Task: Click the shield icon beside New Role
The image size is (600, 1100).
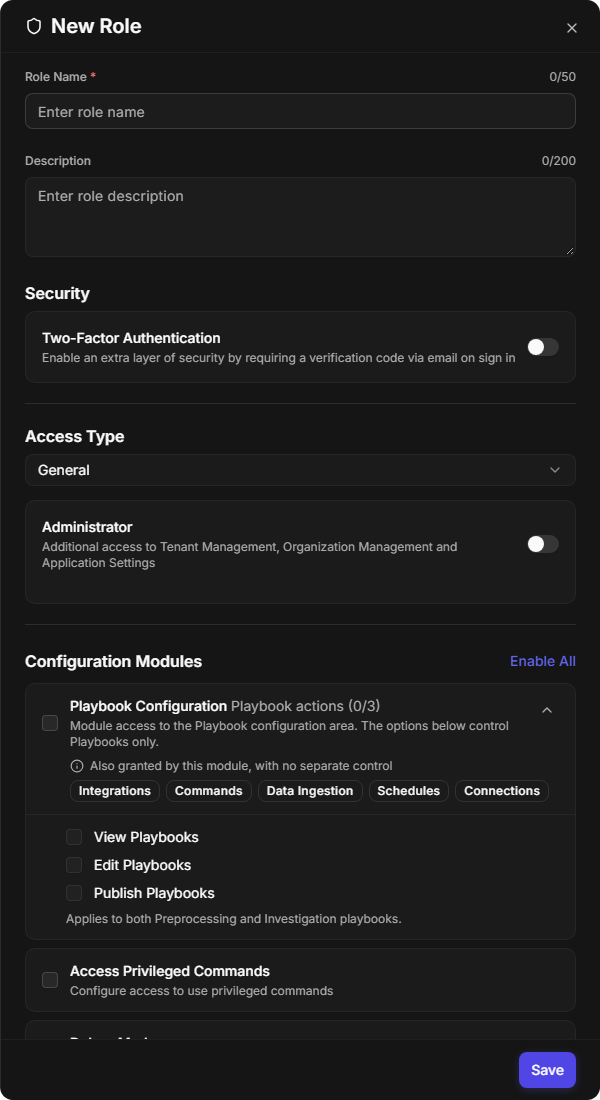Action: pyautogui.click(x=34, y=27)
